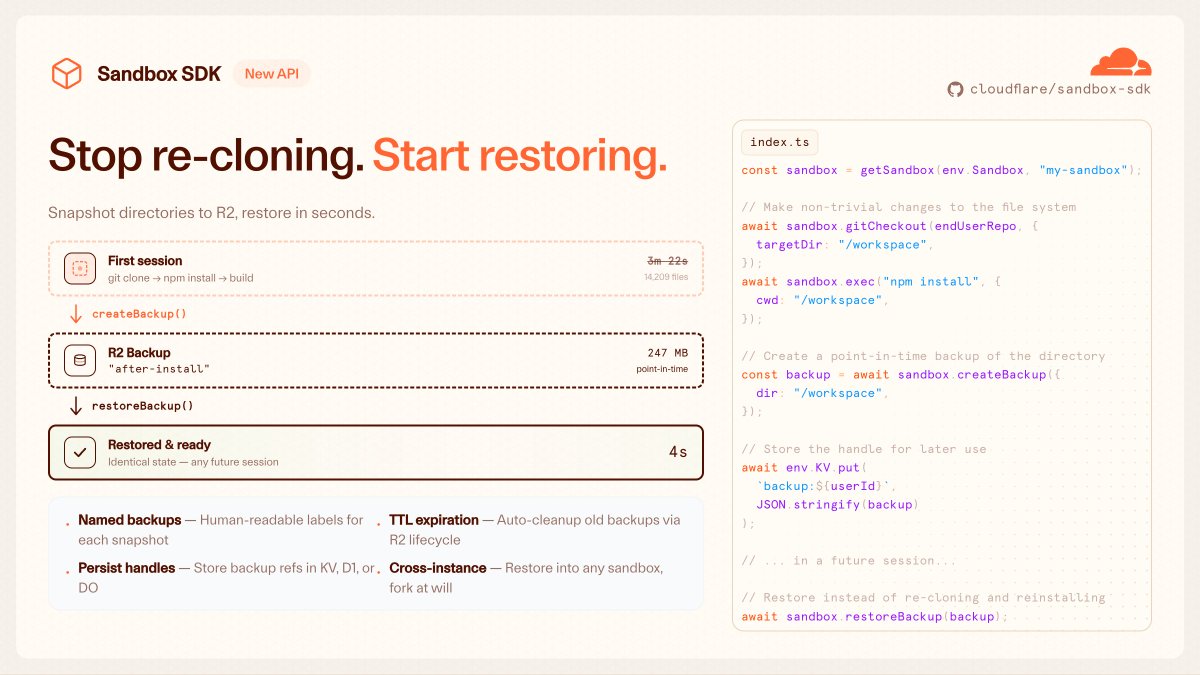Click the cwd "/workspace" code line
Image resolution: width=1200 pixels, height=675 pixels.
(x=823, y=301)
